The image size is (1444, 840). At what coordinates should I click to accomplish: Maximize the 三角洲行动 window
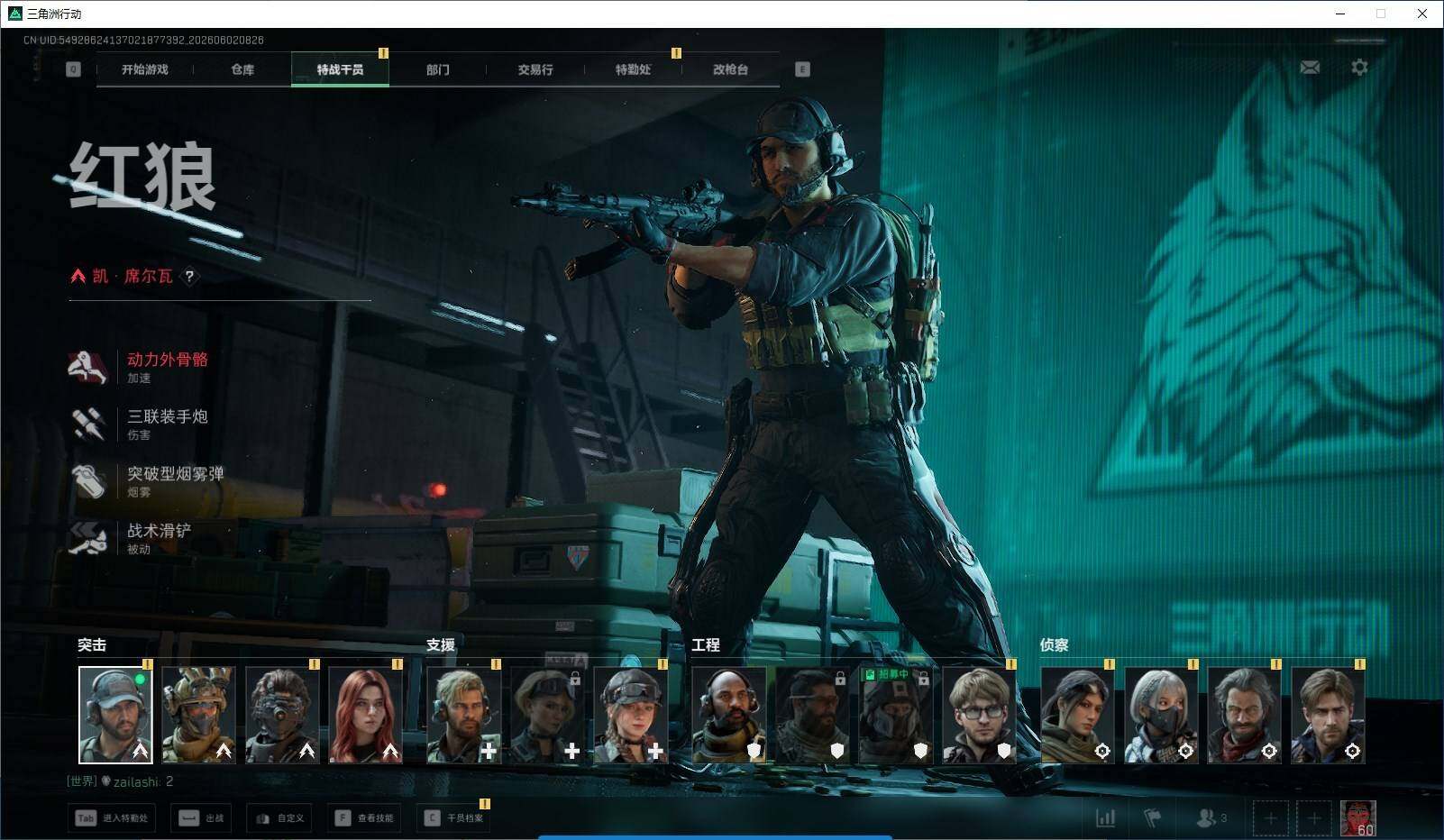pyautogui.click(x=1380, y=14)
